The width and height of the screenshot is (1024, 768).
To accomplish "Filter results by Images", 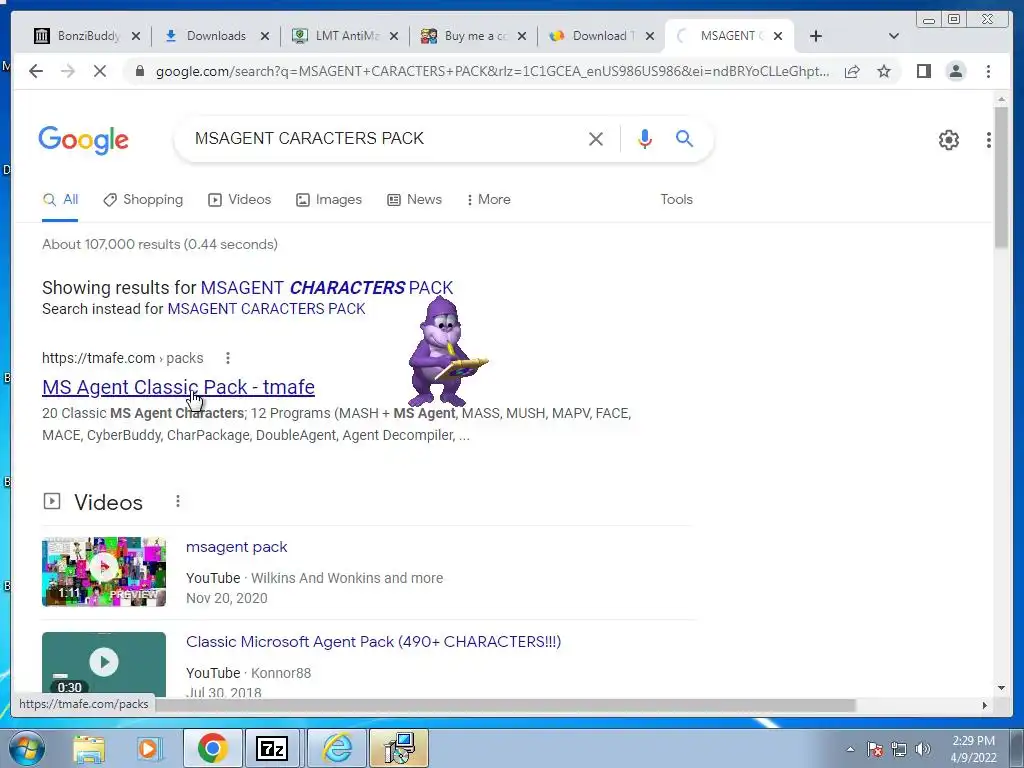I will click(328, 200).
